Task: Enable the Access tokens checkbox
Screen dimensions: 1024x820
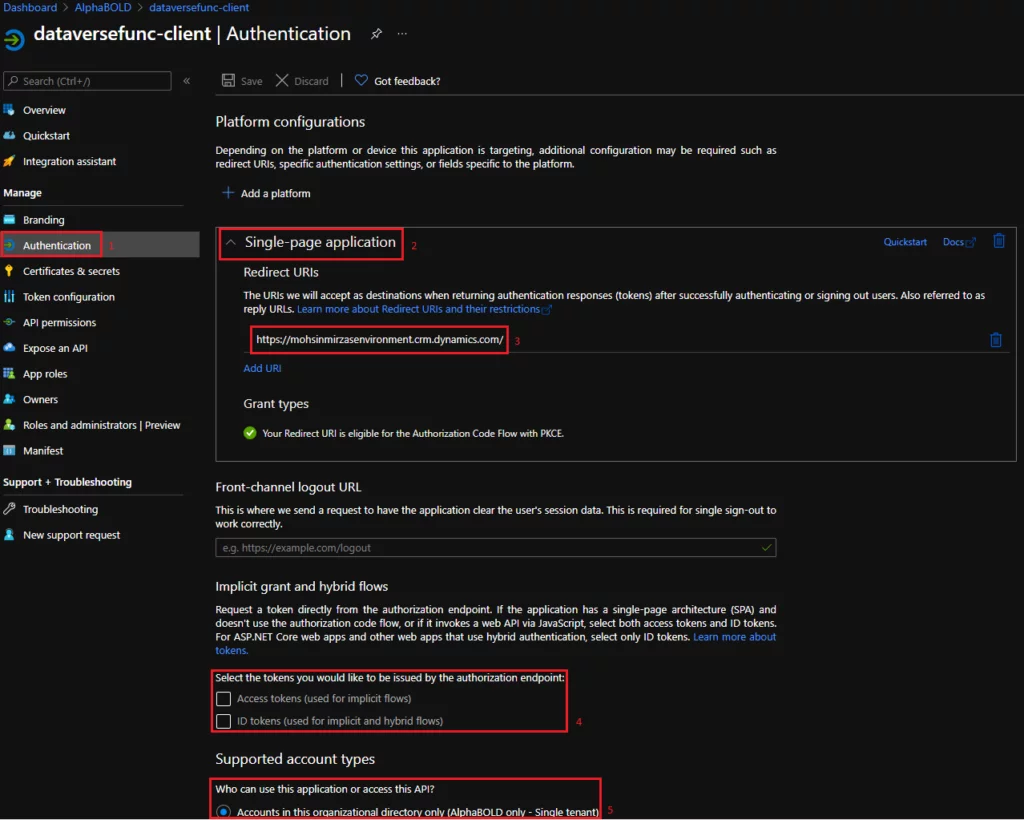Action: pyautogui.click(x=223, y=699)
